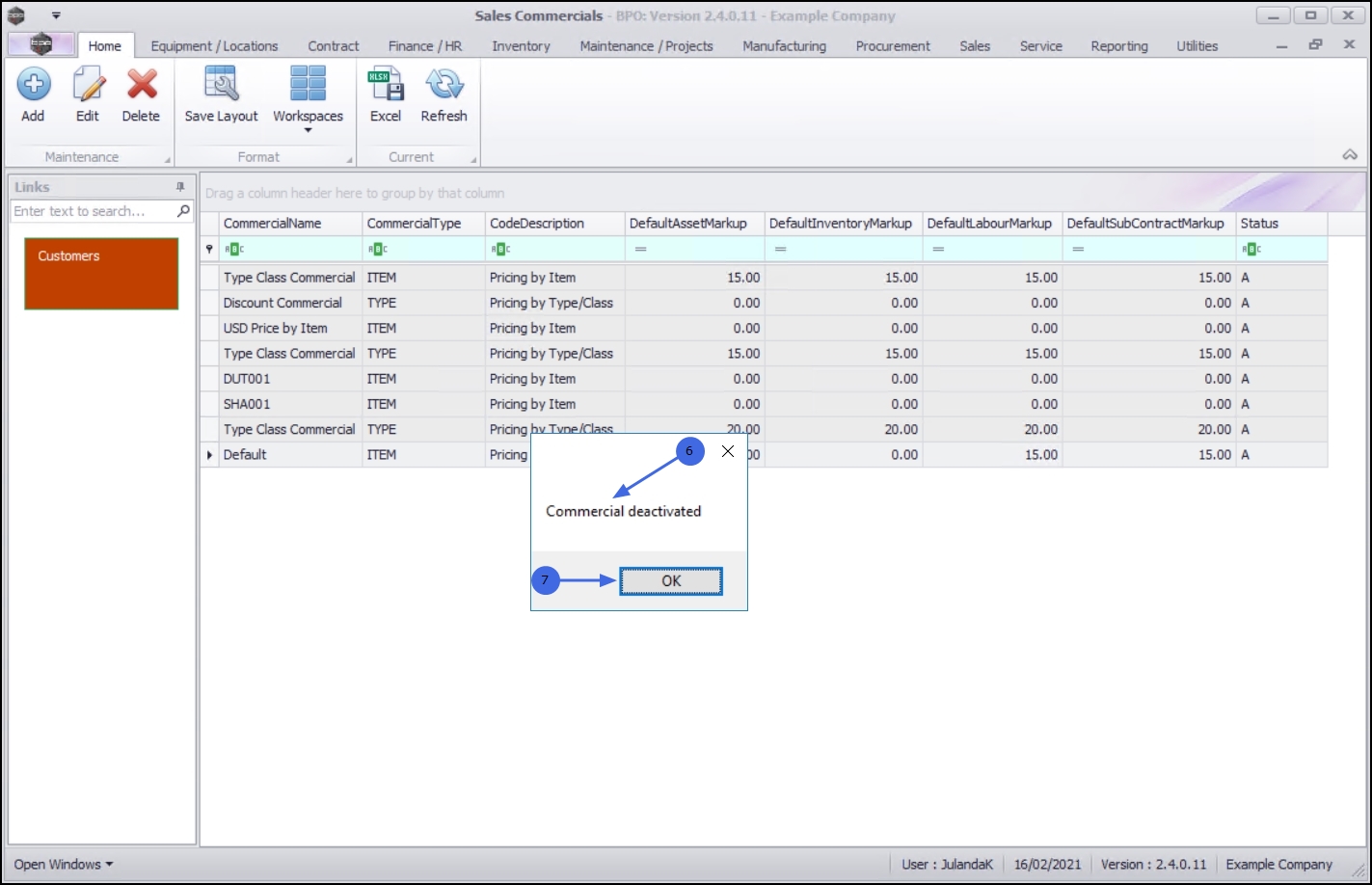Click the Links search text field

point(92,211)
